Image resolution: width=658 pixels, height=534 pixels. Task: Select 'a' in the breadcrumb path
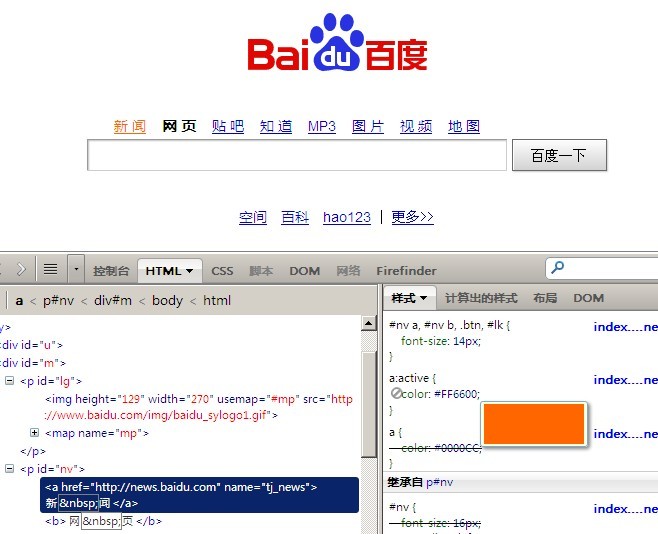[19, 301]
